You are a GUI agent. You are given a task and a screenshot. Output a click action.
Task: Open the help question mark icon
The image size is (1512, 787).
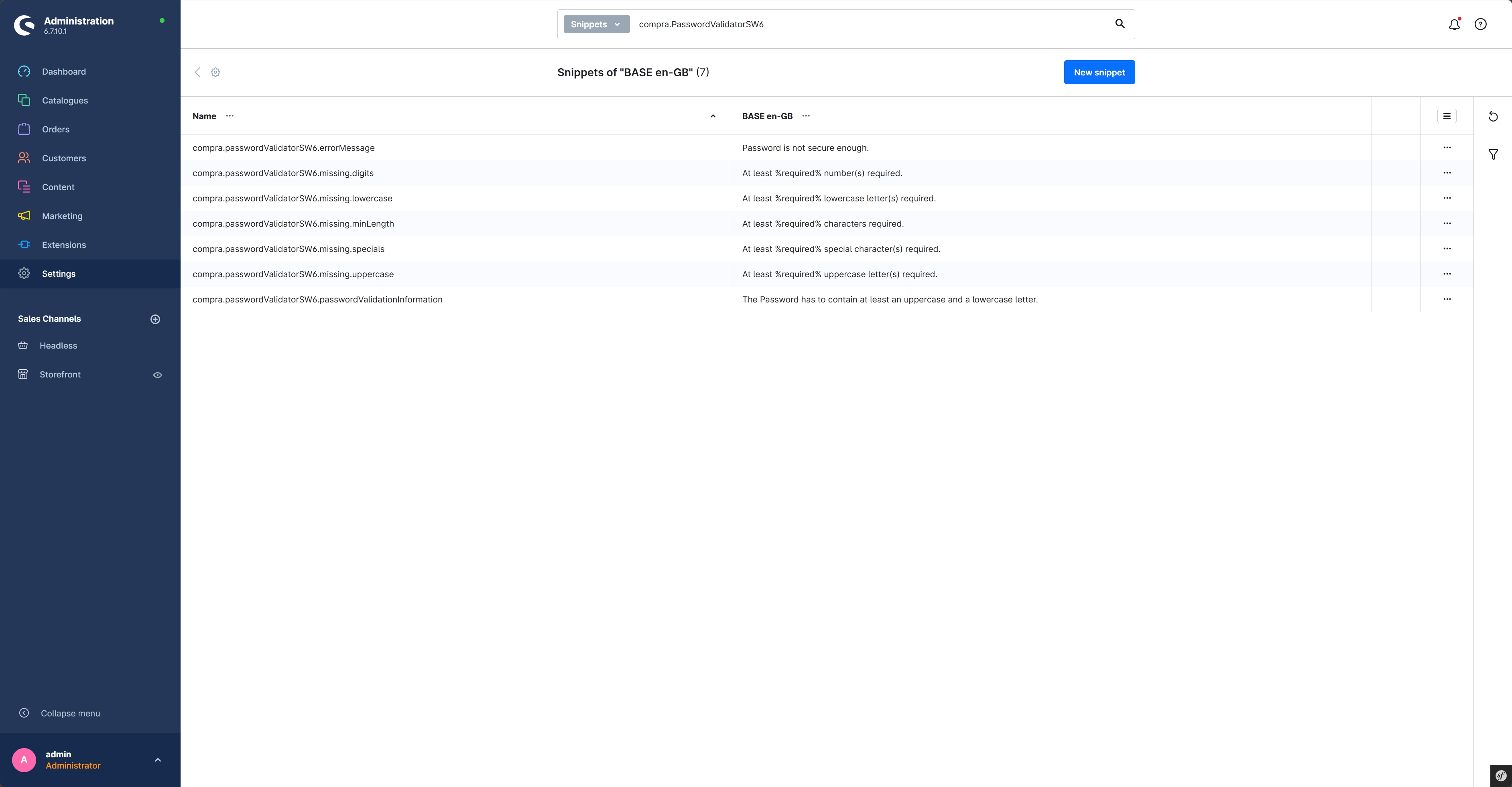pyautogui.click(x=1480, y=24)
